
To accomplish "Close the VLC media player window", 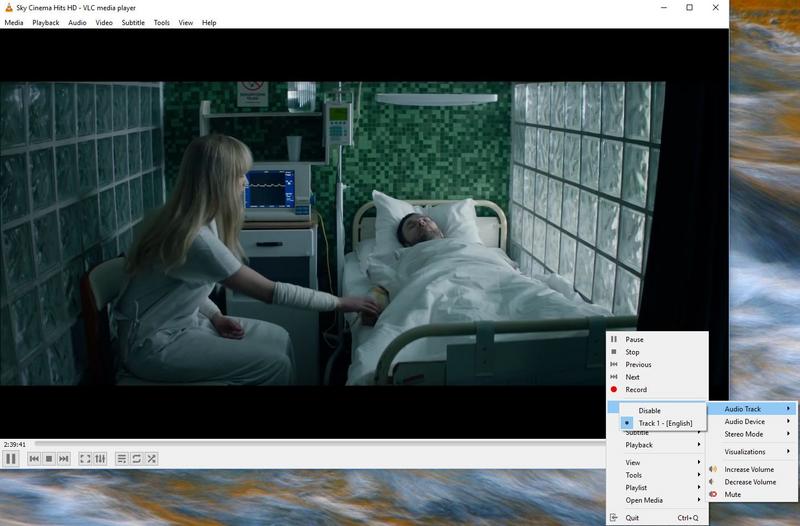I will (715, 8).
